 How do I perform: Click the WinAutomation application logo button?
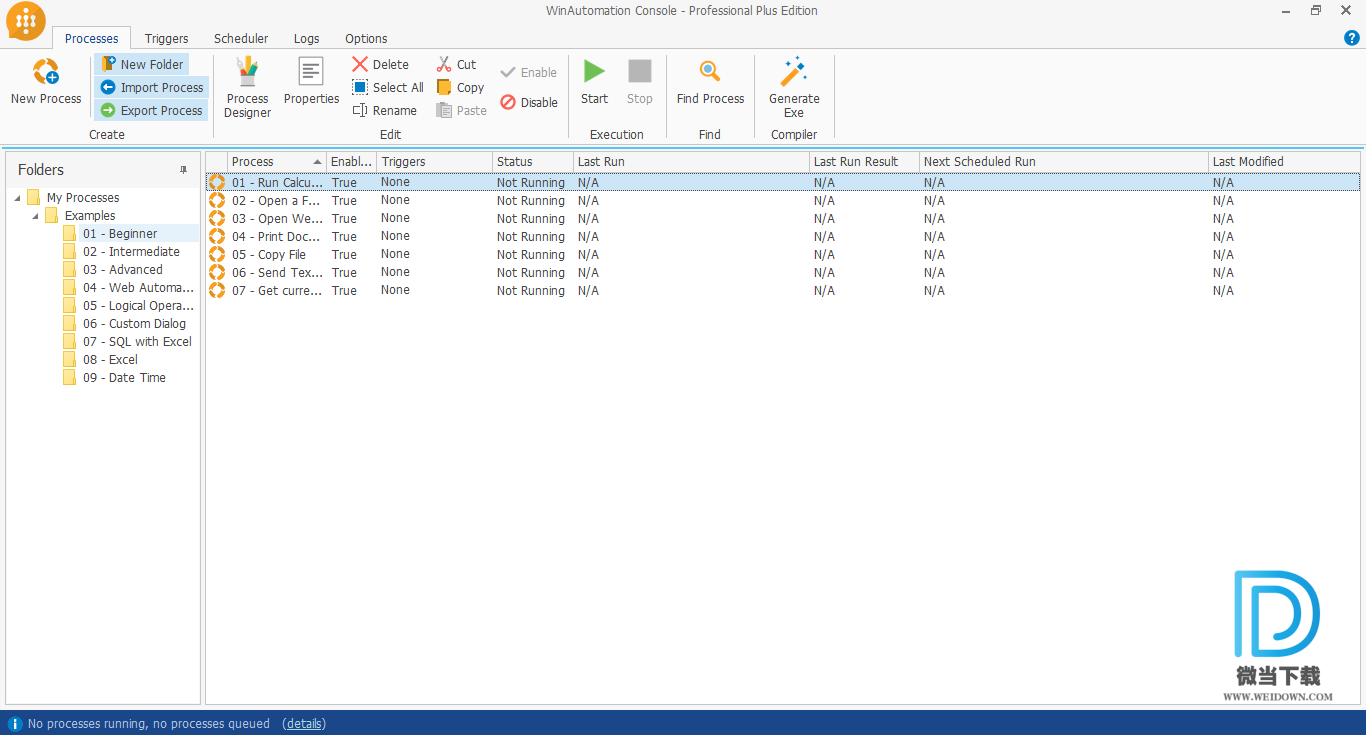26,21
